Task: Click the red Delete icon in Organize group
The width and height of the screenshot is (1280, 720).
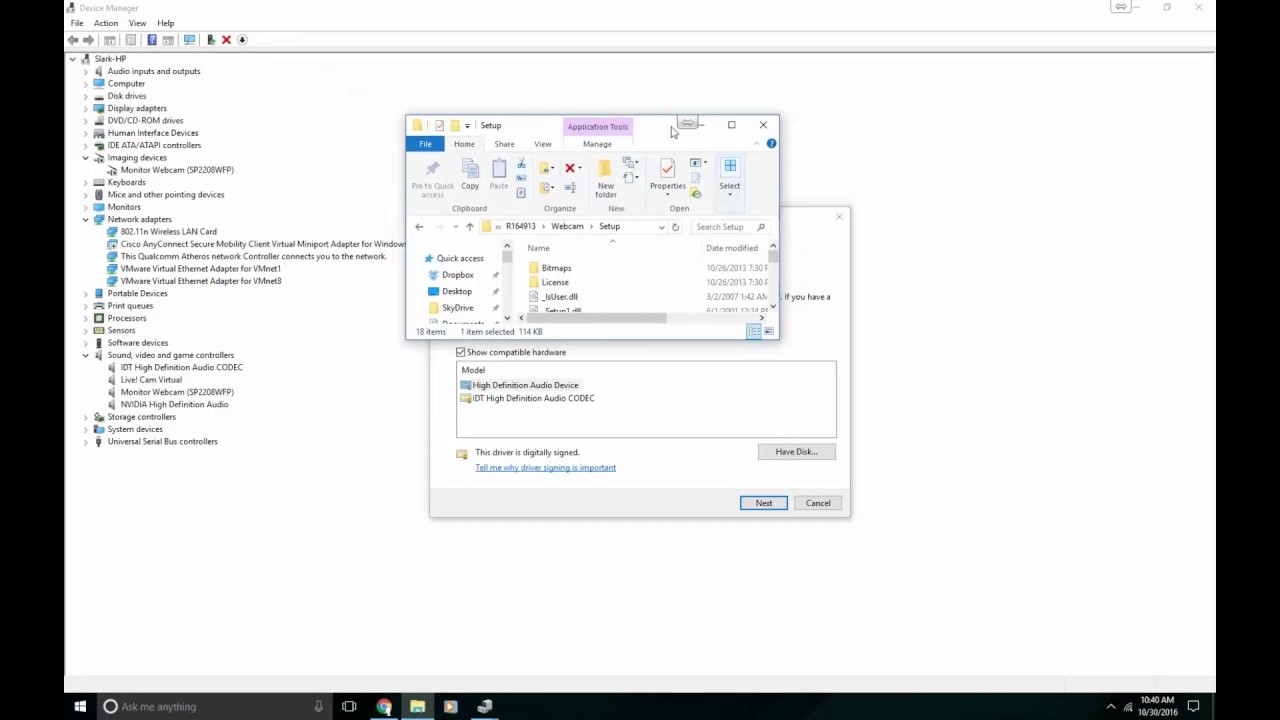Action: 570,168
